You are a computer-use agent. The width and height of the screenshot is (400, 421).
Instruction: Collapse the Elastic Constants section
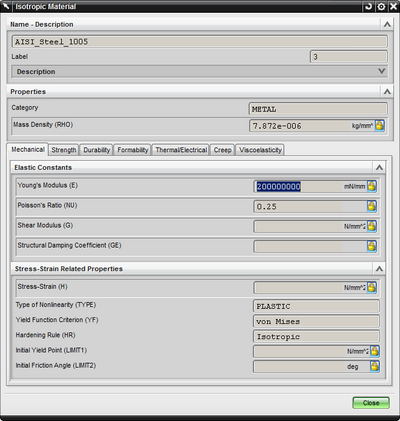click(x=379, y=167)
